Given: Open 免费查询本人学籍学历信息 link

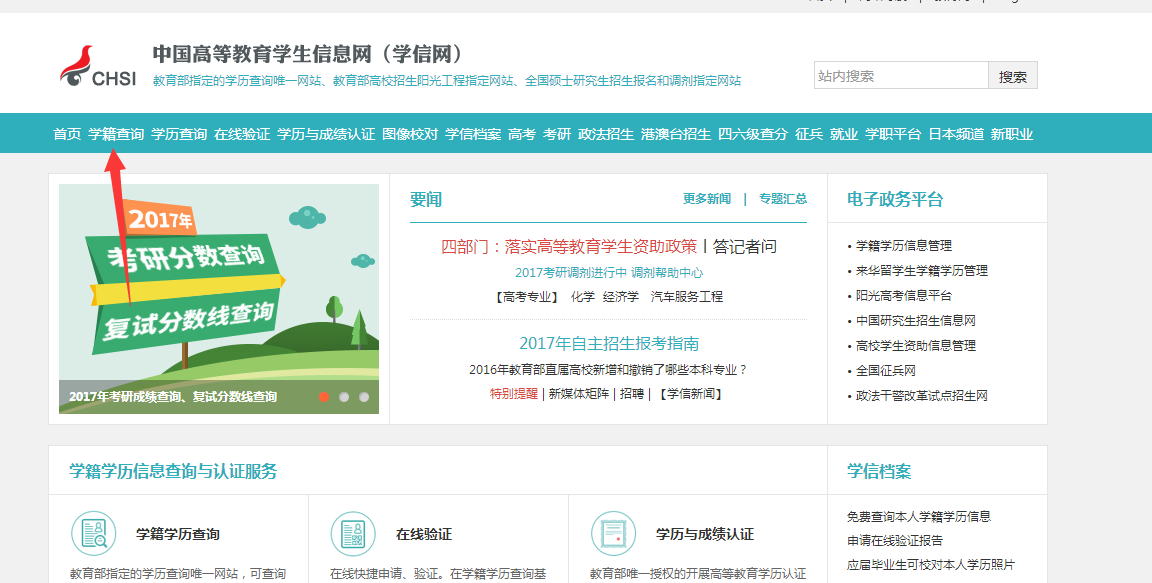Looking at the screenshot, I should pyautogui.click(x=918, y=516).
